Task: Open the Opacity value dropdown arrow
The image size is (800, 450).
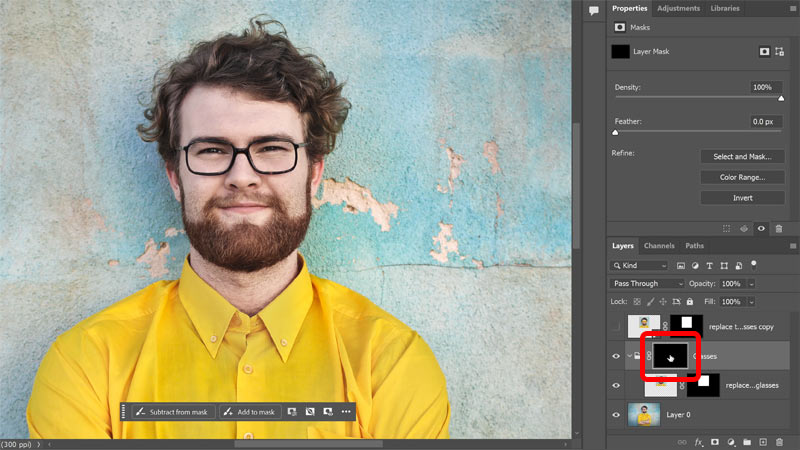Action: point(751,283)
